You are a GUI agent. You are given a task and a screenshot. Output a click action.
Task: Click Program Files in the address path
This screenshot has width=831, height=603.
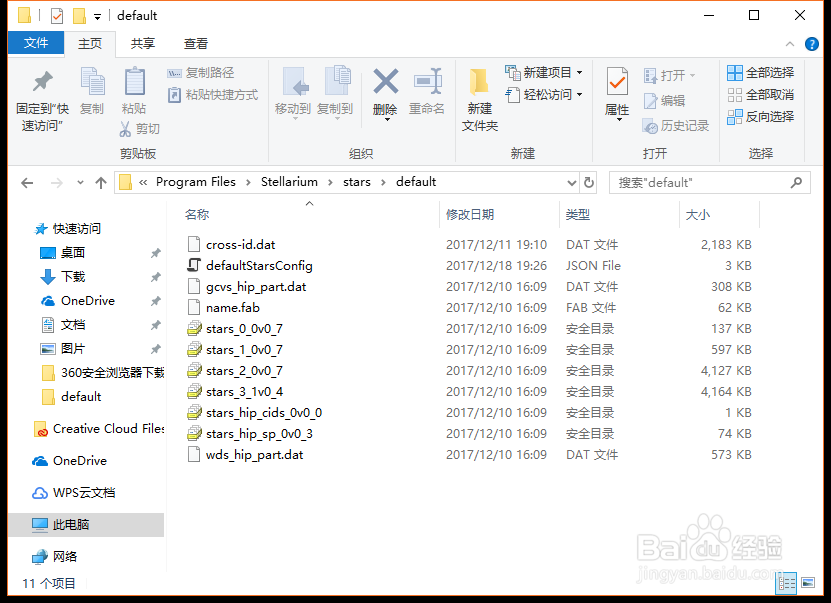pyautogui.click(x=196, y=182)
